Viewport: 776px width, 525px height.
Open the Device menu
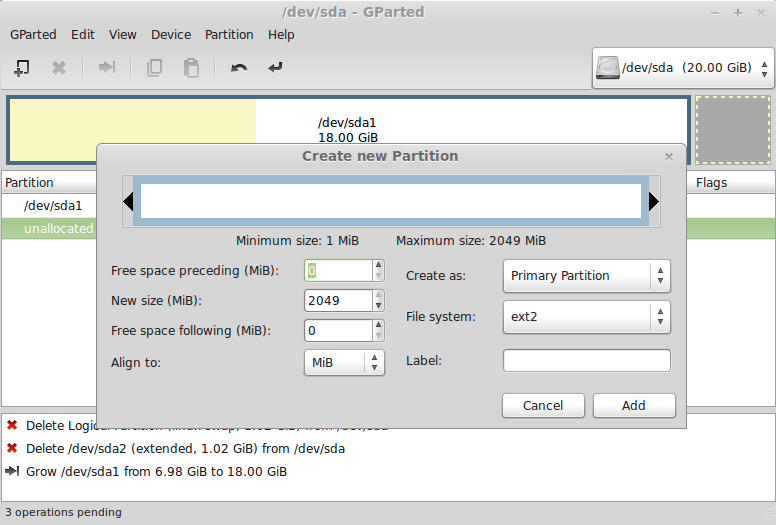coord(171,34)
